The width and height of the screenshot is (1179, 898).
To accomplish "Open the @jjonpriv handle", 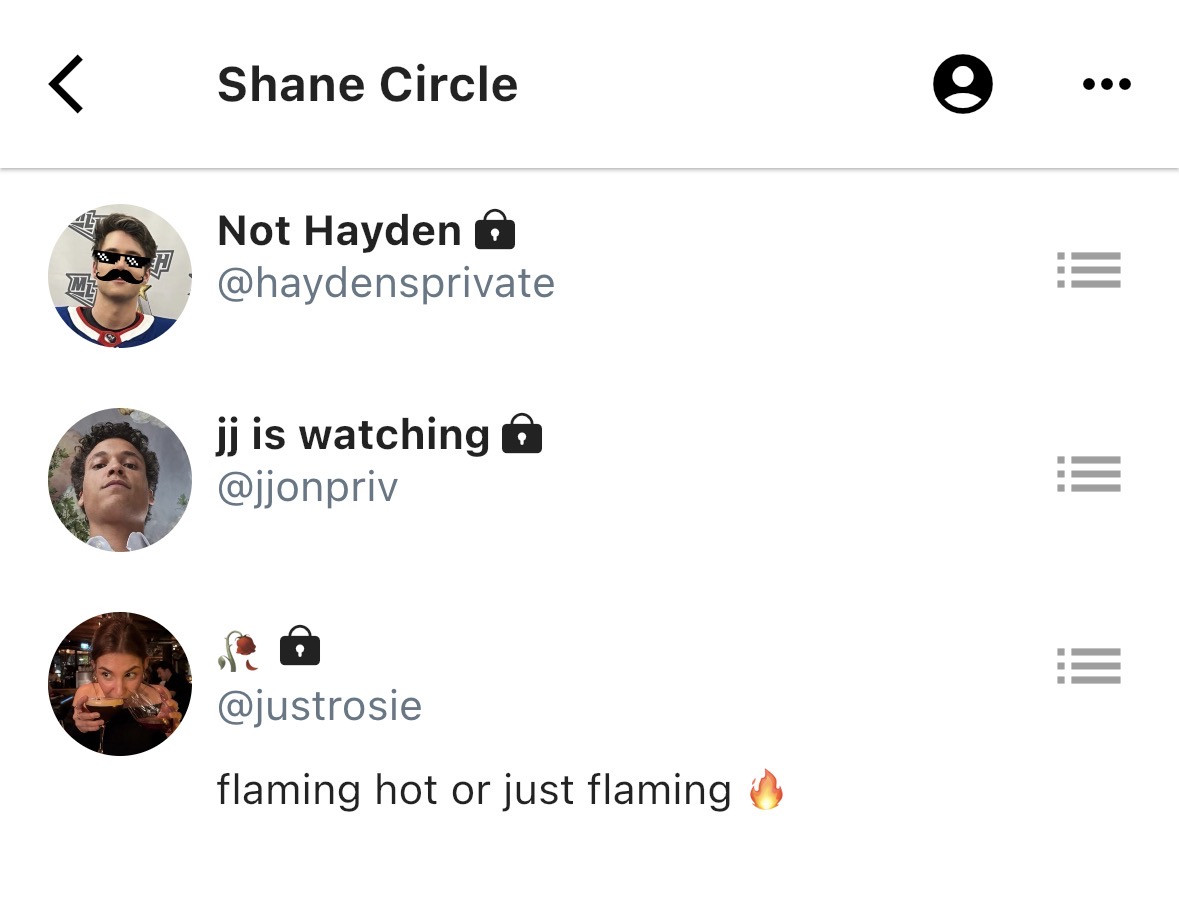I will [308, 488].
